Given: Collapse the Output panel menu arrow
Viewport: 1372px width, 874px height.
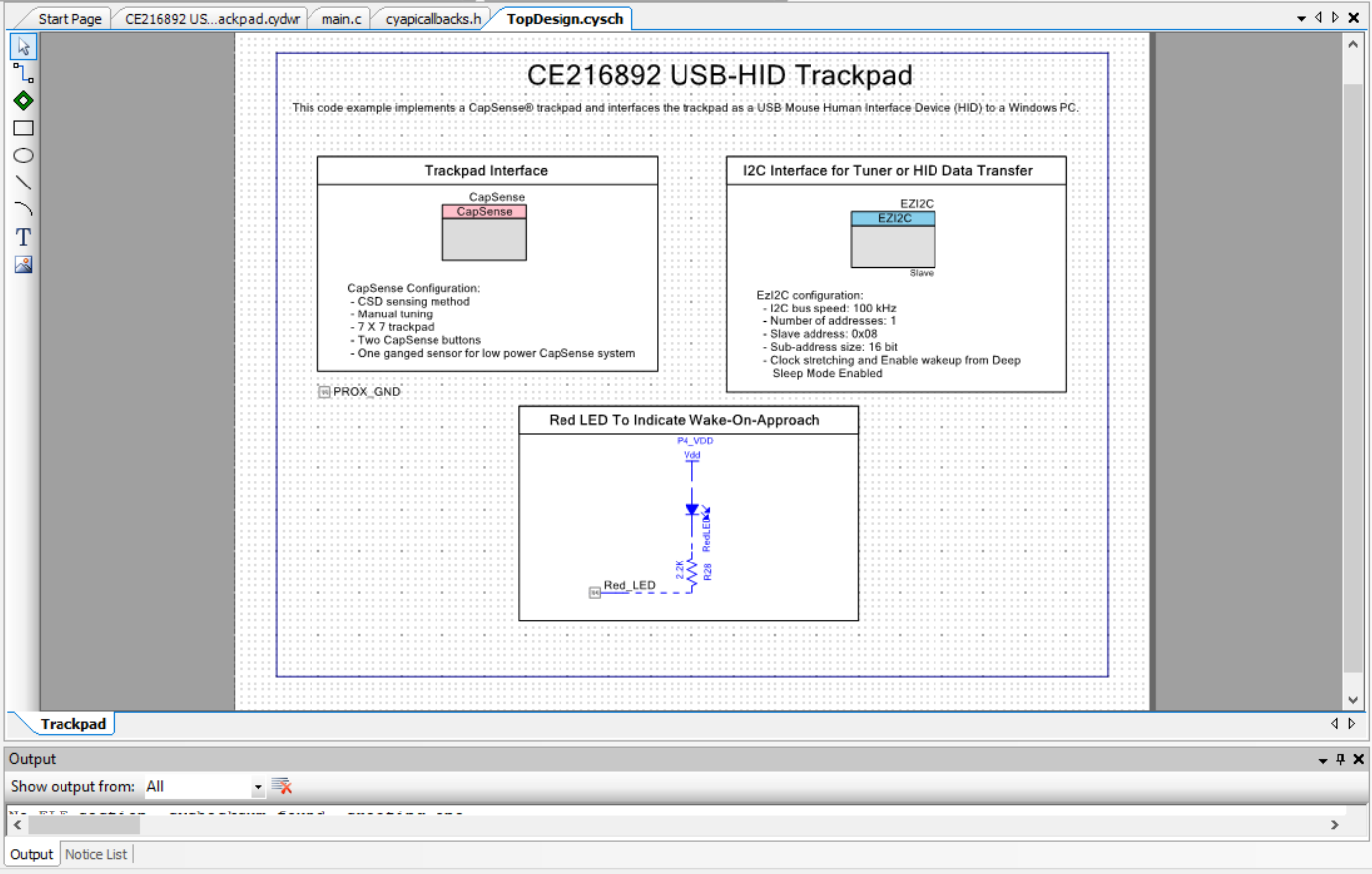Looking at the screenshot, I should (1322, 758).
